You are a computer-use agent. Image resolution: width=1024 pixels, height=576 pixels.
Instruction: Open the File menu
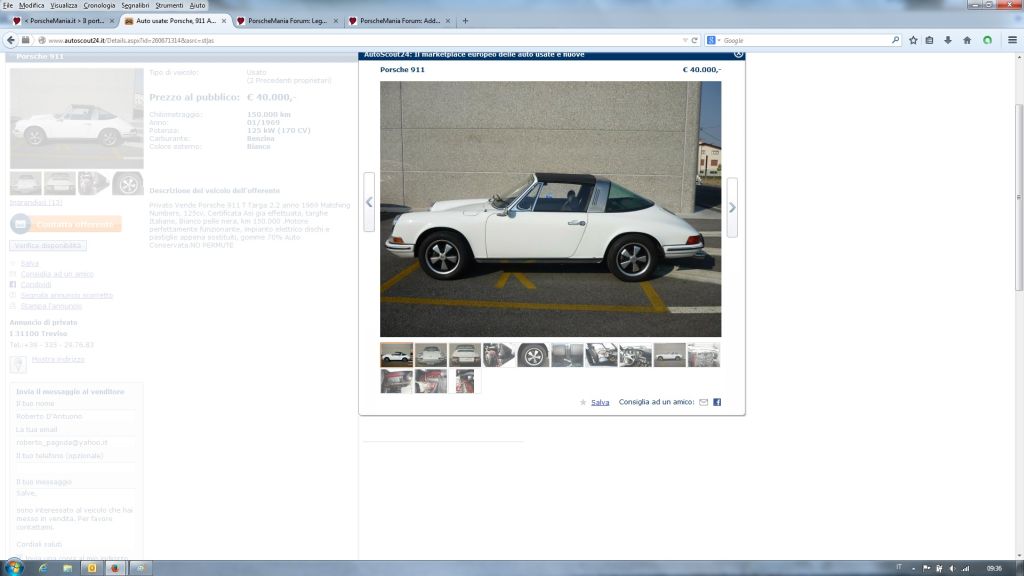pos(8,5)
